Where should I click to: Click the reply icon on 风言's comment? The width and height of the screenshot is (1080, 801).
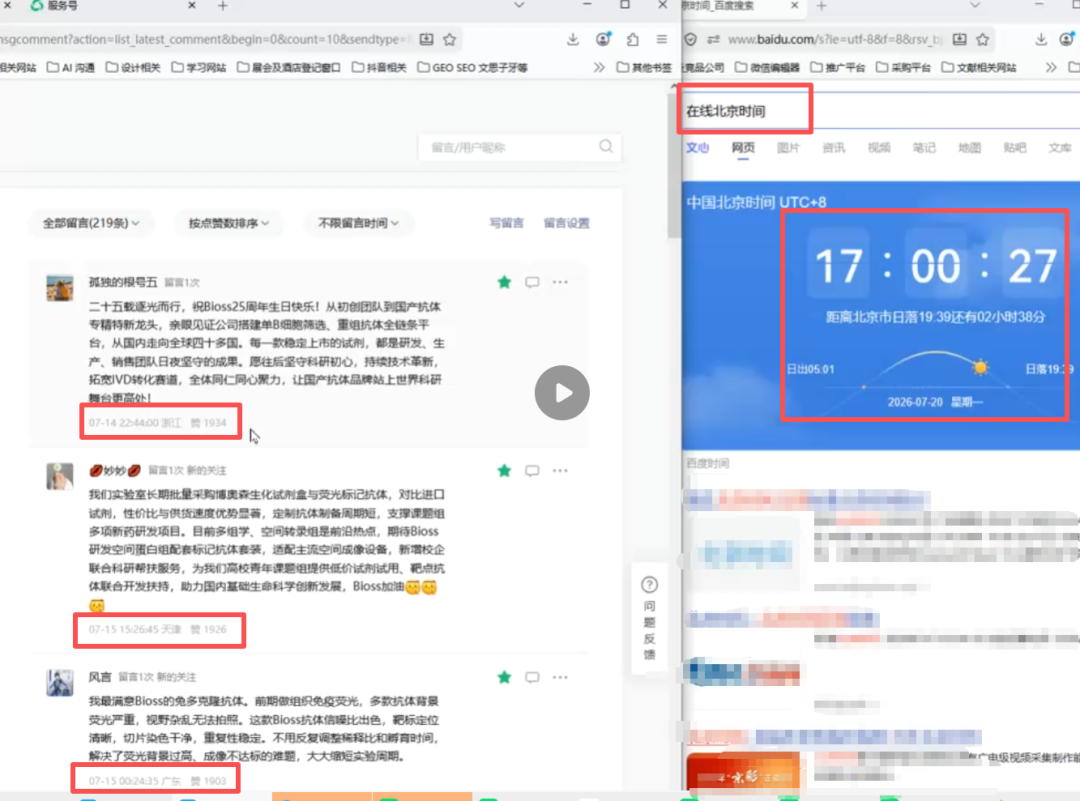532,677
